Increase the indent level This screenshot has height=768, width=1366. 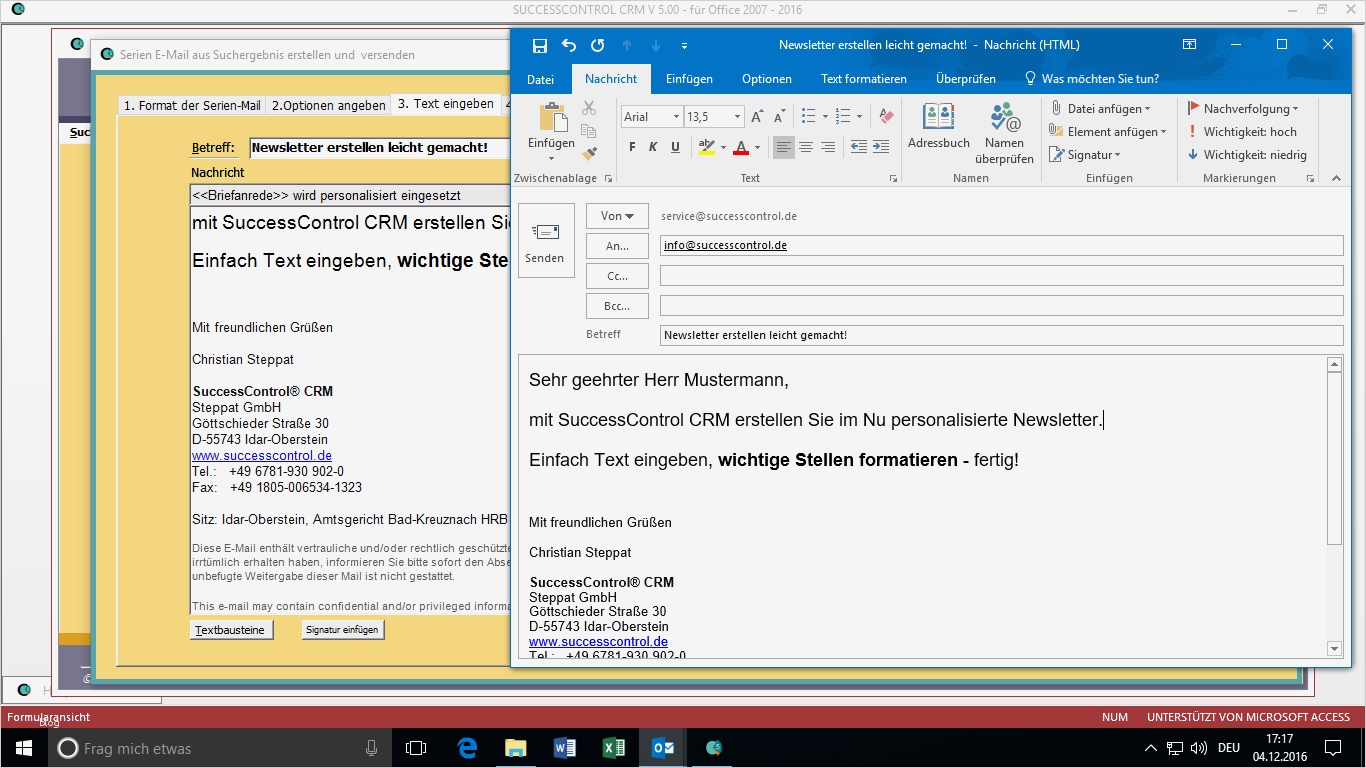click(x=880, y=147)
